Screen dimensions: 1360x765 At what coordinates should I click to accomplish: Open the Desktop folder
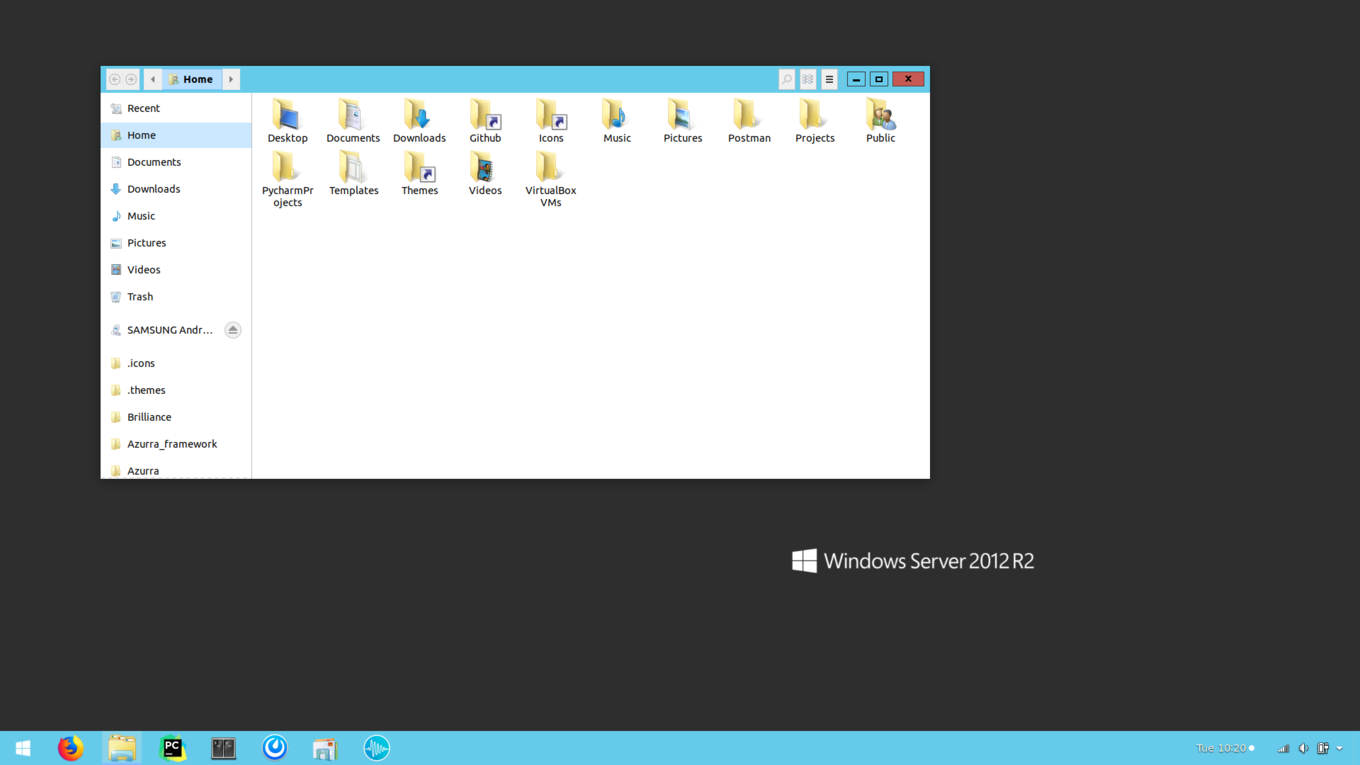(x=287, y=121)
